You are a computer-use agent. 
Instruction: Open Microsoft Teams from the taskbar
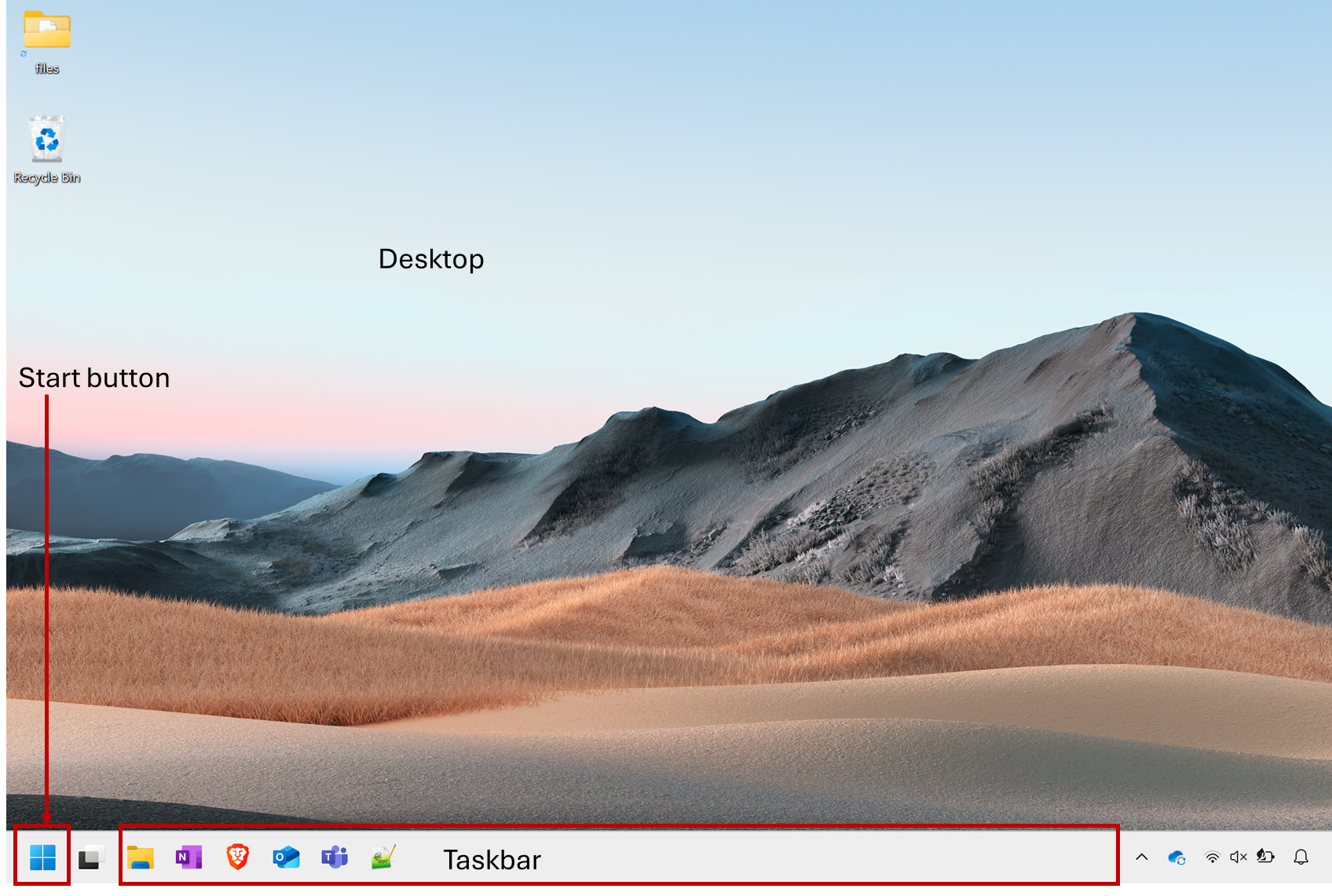click(335, 858)
